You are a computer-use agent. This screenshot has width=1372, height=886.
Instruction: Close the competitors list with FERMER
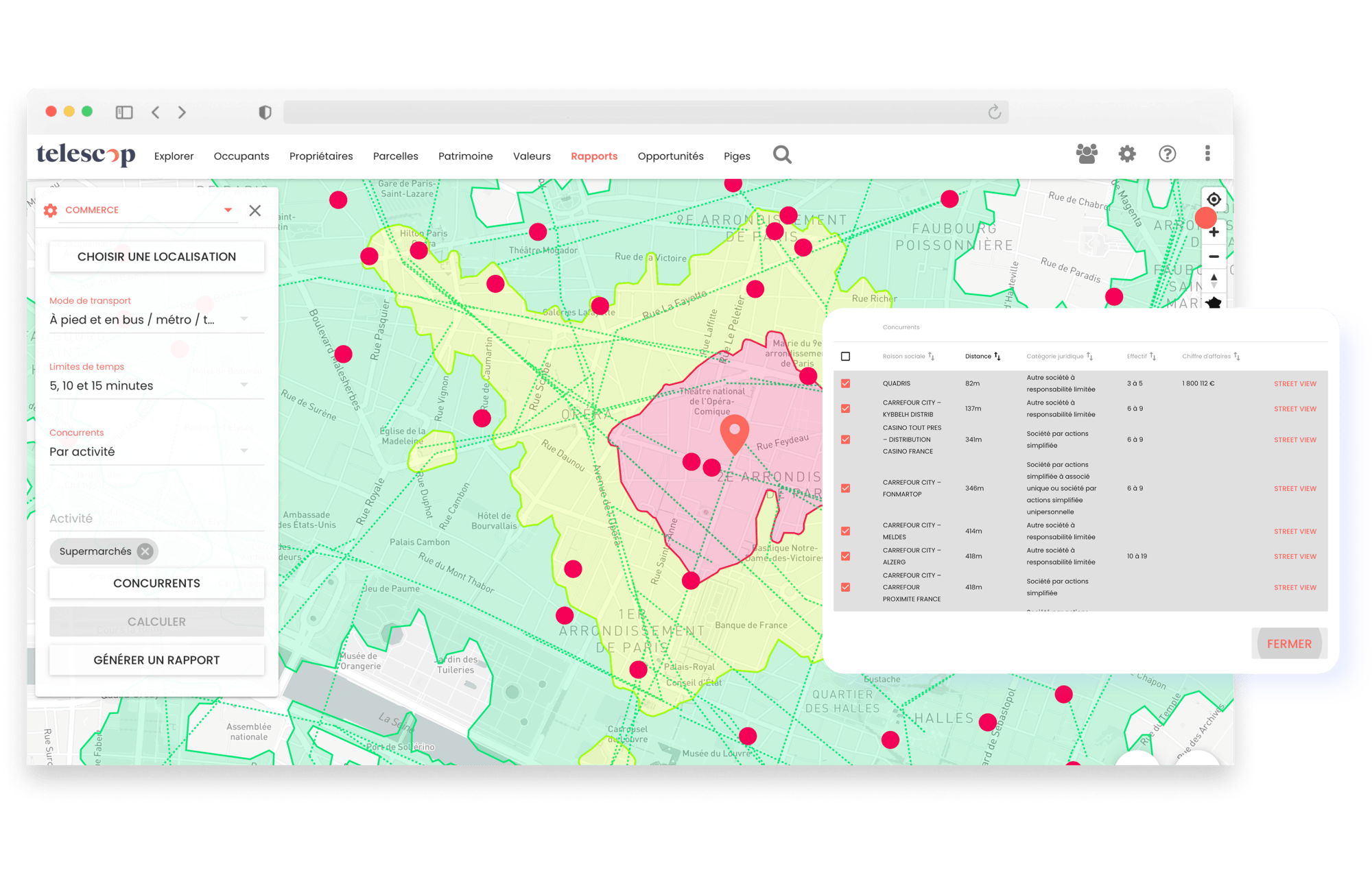click(x=1289, y=644)
